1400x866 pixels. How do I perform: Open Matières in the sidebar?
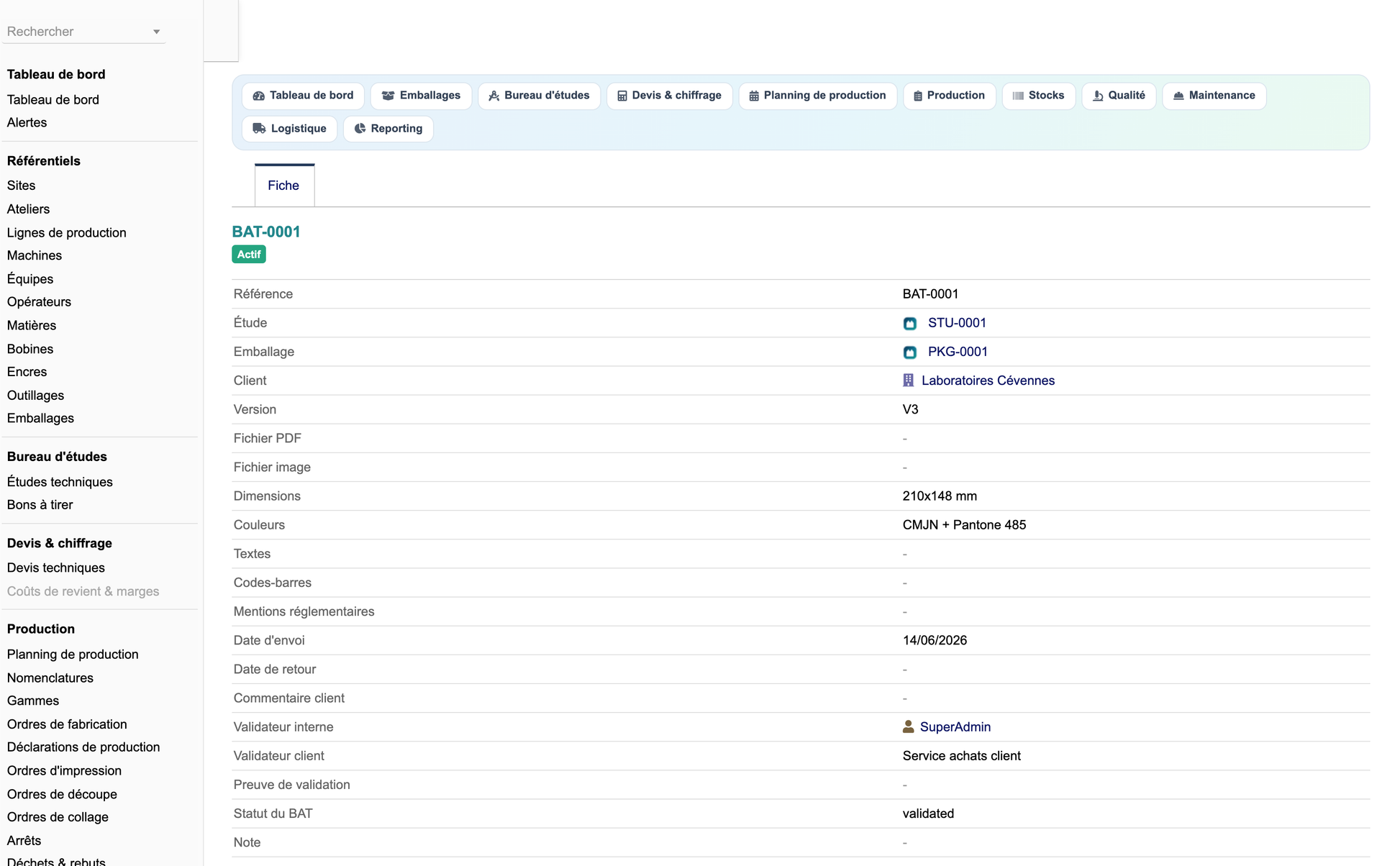[31, 325]
